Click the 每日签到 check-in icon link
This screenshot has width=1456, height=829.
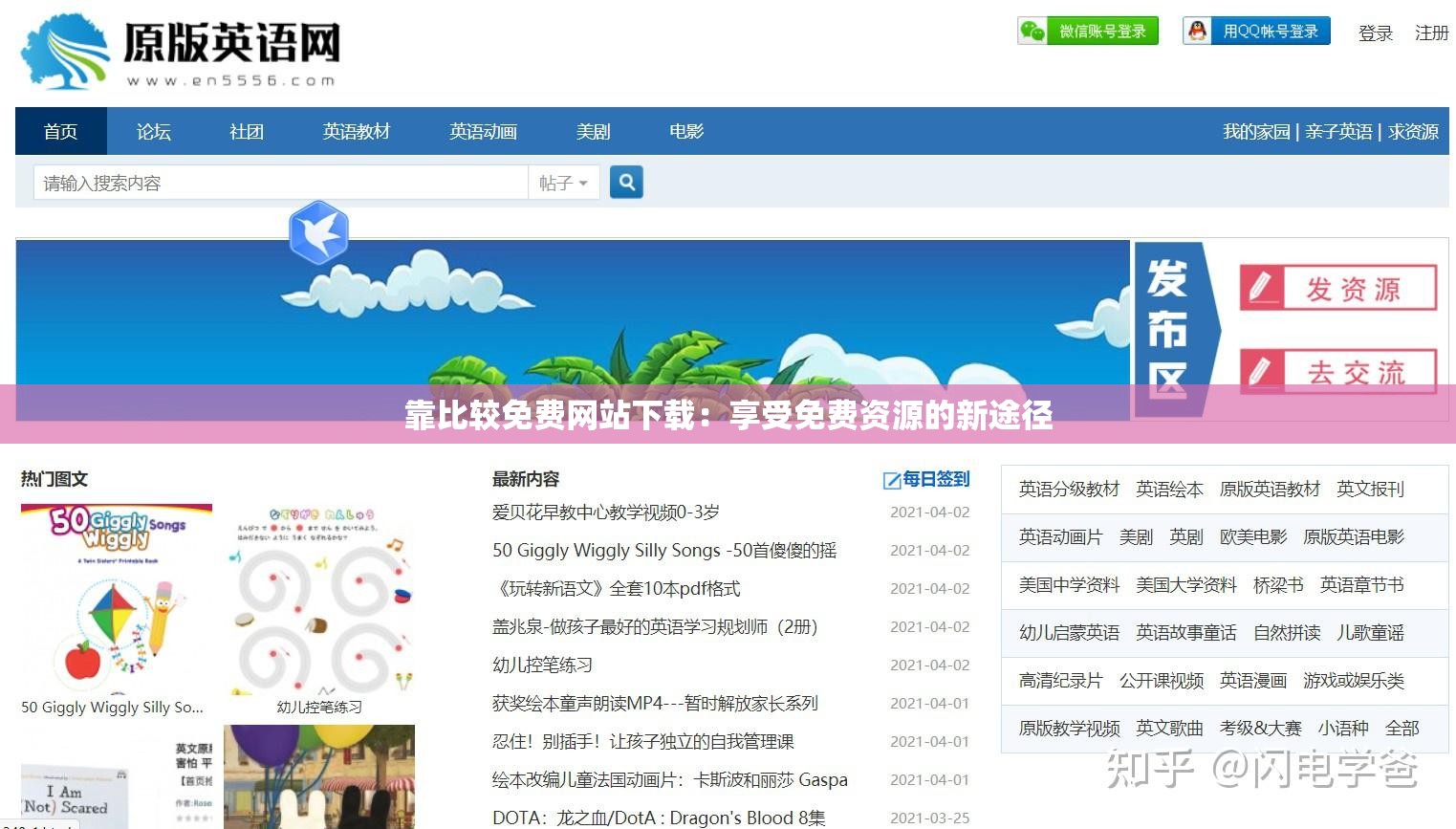point(926,479)
